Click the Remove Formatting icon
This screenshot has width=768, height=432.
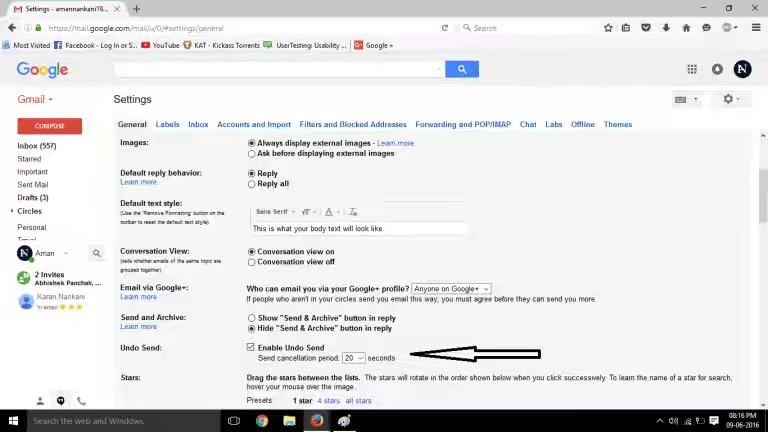(353, 212)
